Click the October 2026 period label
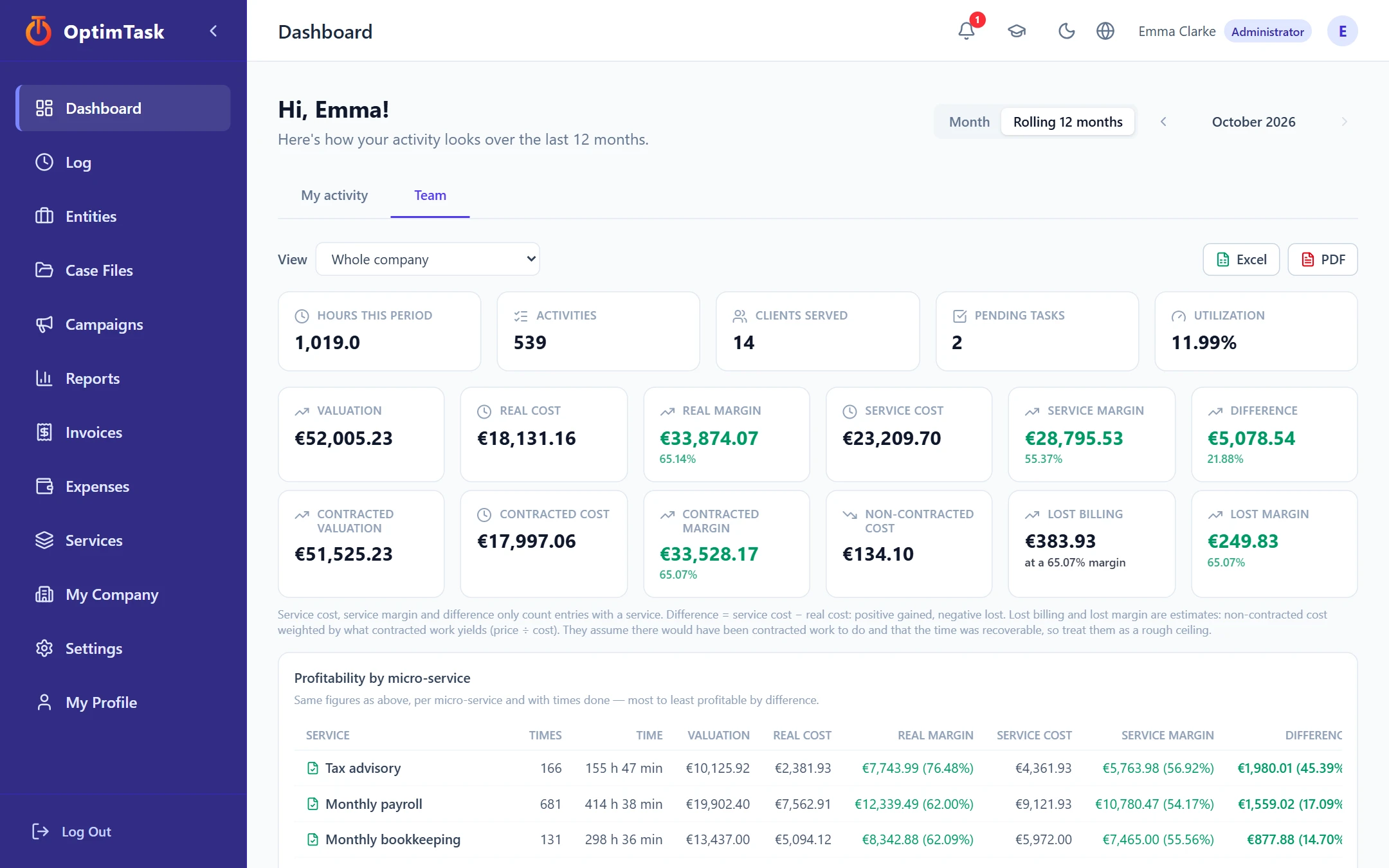1389x868 pixels. (1253, 122)
